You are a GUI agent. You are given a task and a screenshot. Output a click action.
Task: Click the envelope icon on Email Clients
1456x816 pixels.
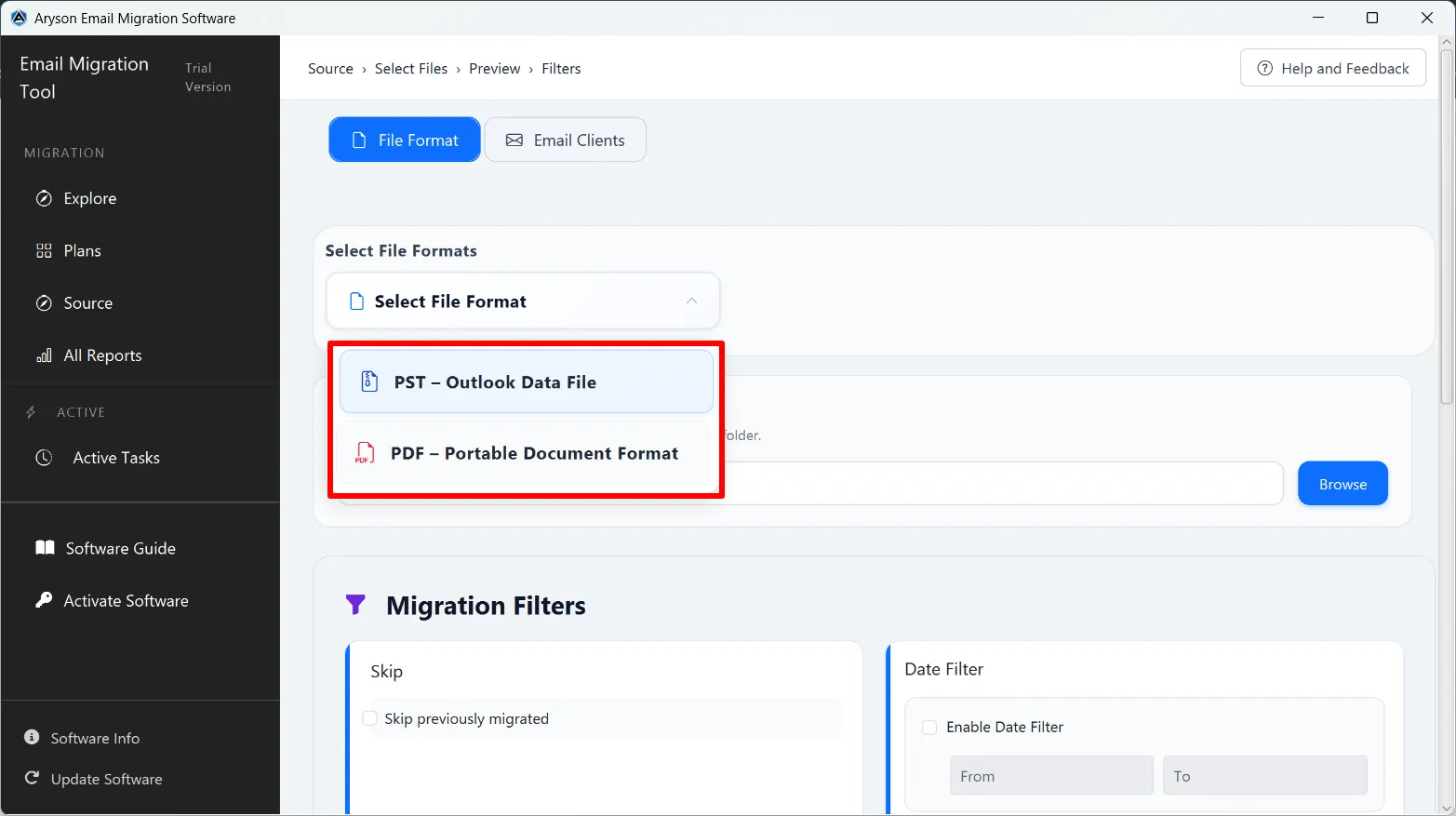click(514, 140)
